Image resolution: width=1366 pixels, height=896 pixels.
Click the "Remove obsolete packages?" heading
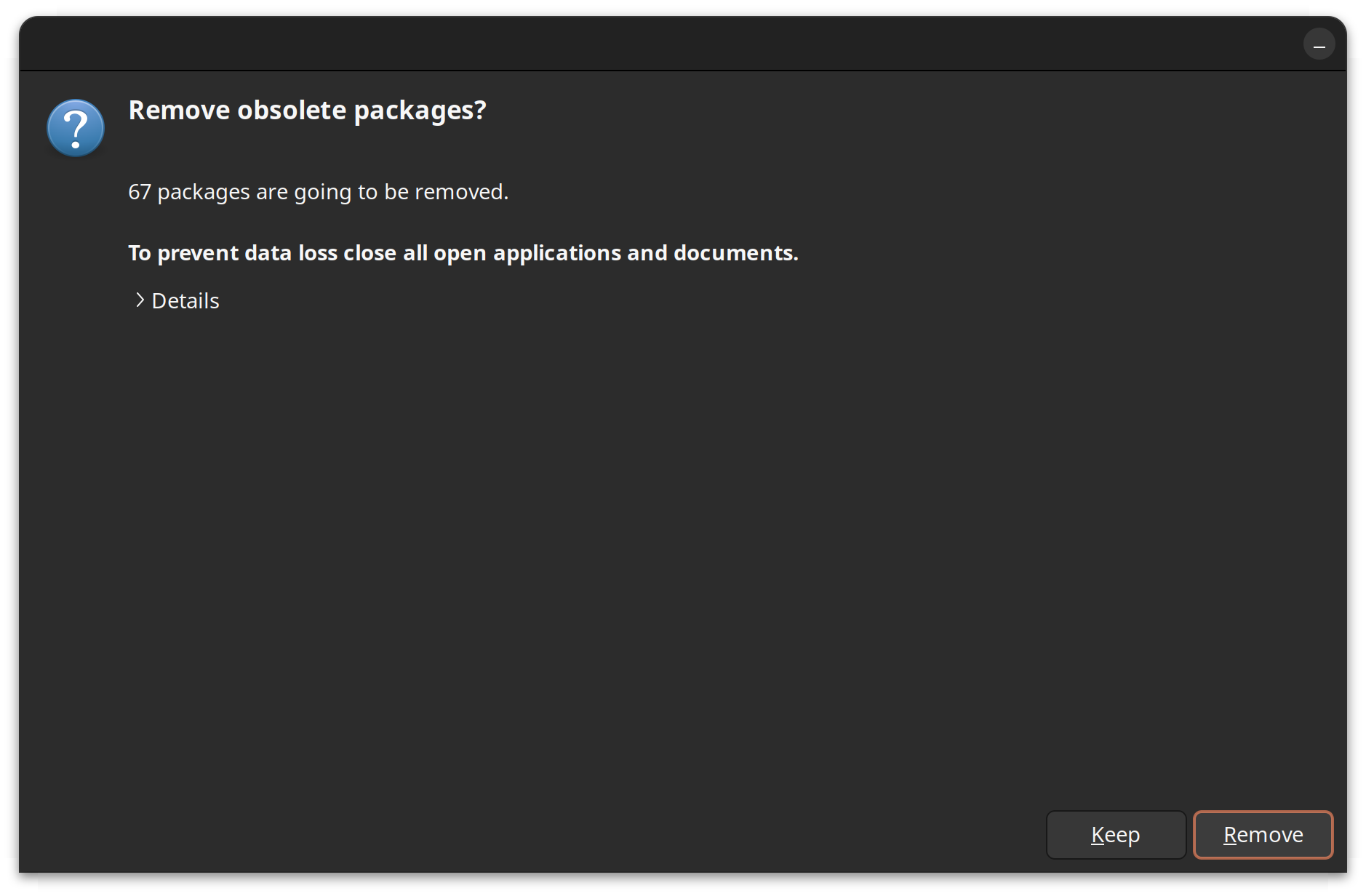click(307, 111)
